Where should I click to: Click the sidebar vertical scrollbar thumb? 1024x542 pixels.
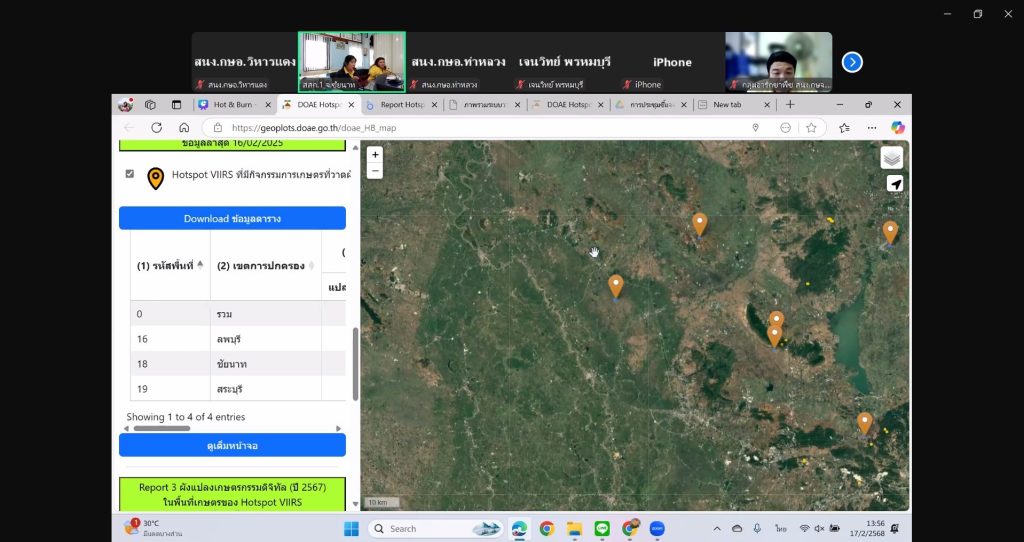(x=355, y=364)
